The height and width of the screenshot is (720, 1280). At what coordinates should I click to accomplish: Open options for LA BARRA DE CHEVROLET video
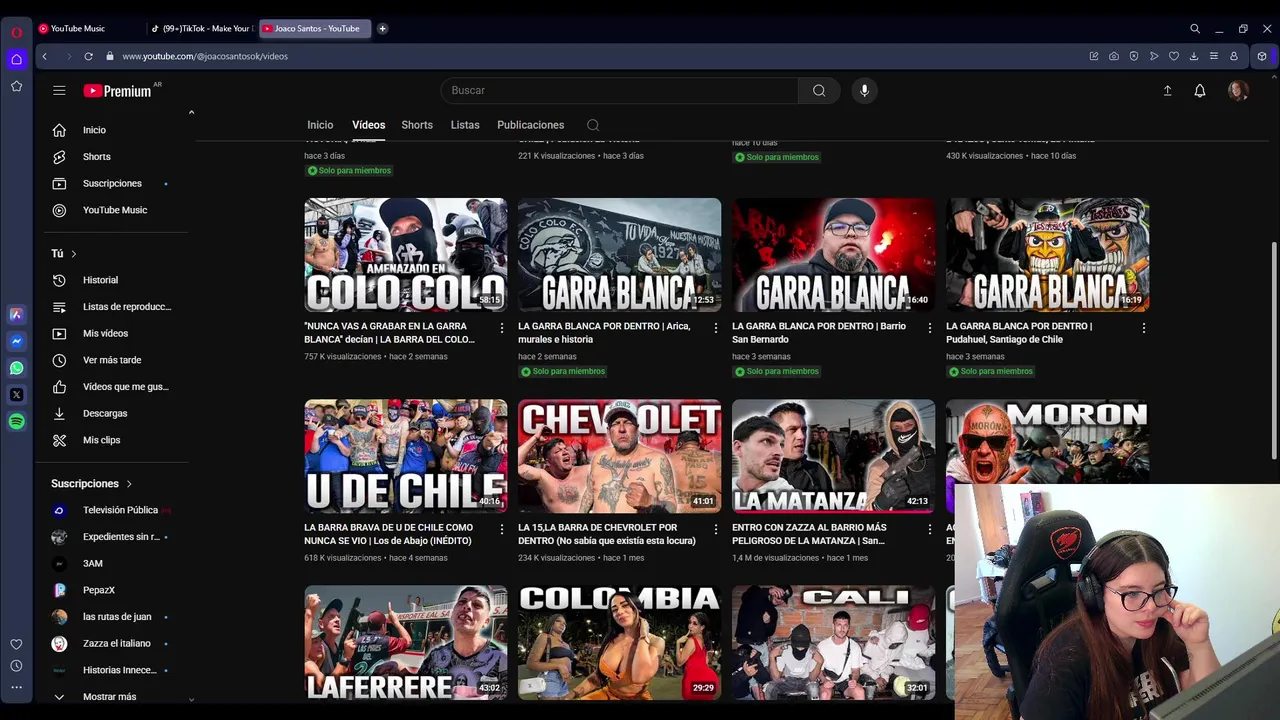coord(716,529)
